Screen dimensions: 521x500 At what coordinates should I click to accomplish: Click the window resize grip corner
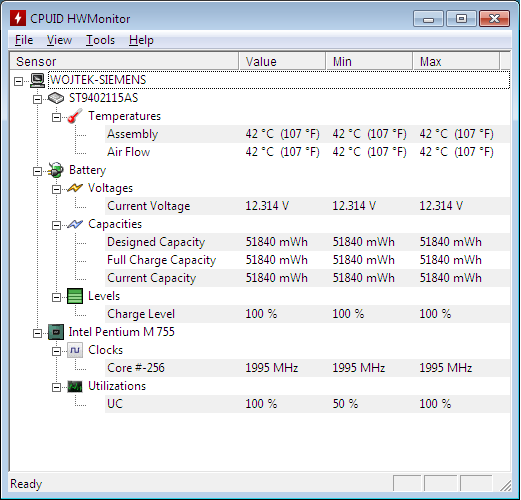(x=505, y=485)
